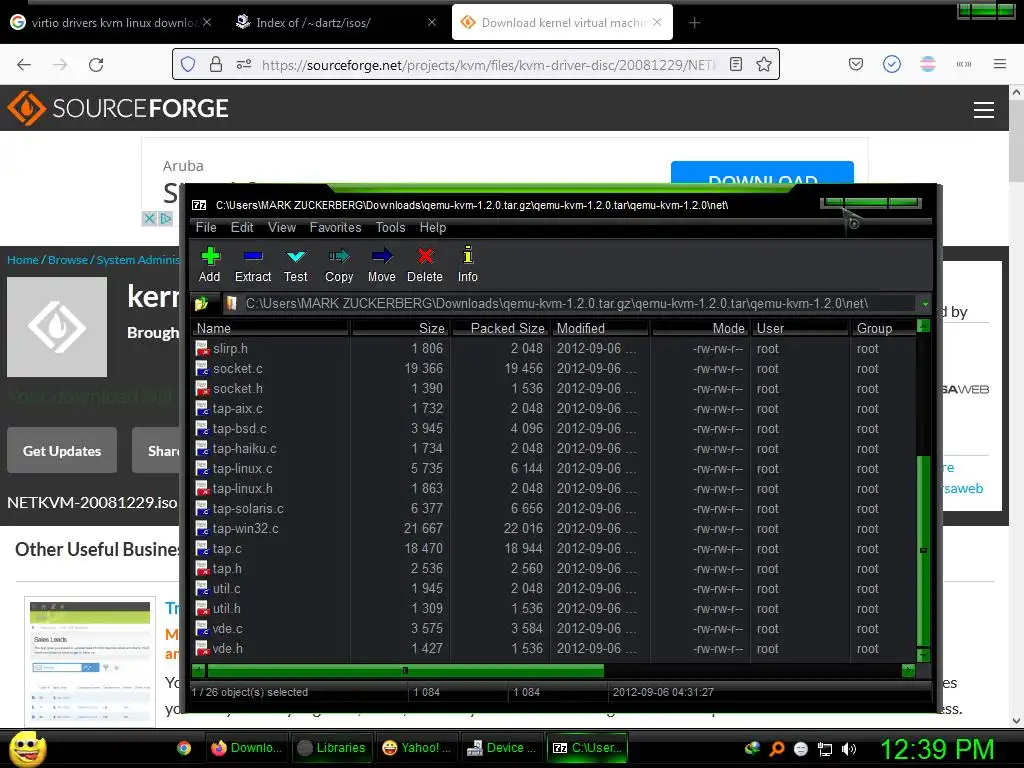The image size is (1024, 768).
Task: Select the tap.h file
Action: [554, 569]
